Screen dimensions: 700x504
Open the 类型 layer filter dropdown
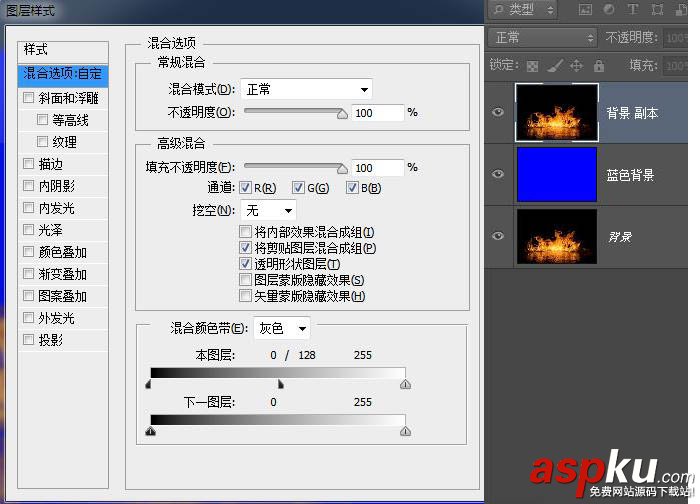522,9
